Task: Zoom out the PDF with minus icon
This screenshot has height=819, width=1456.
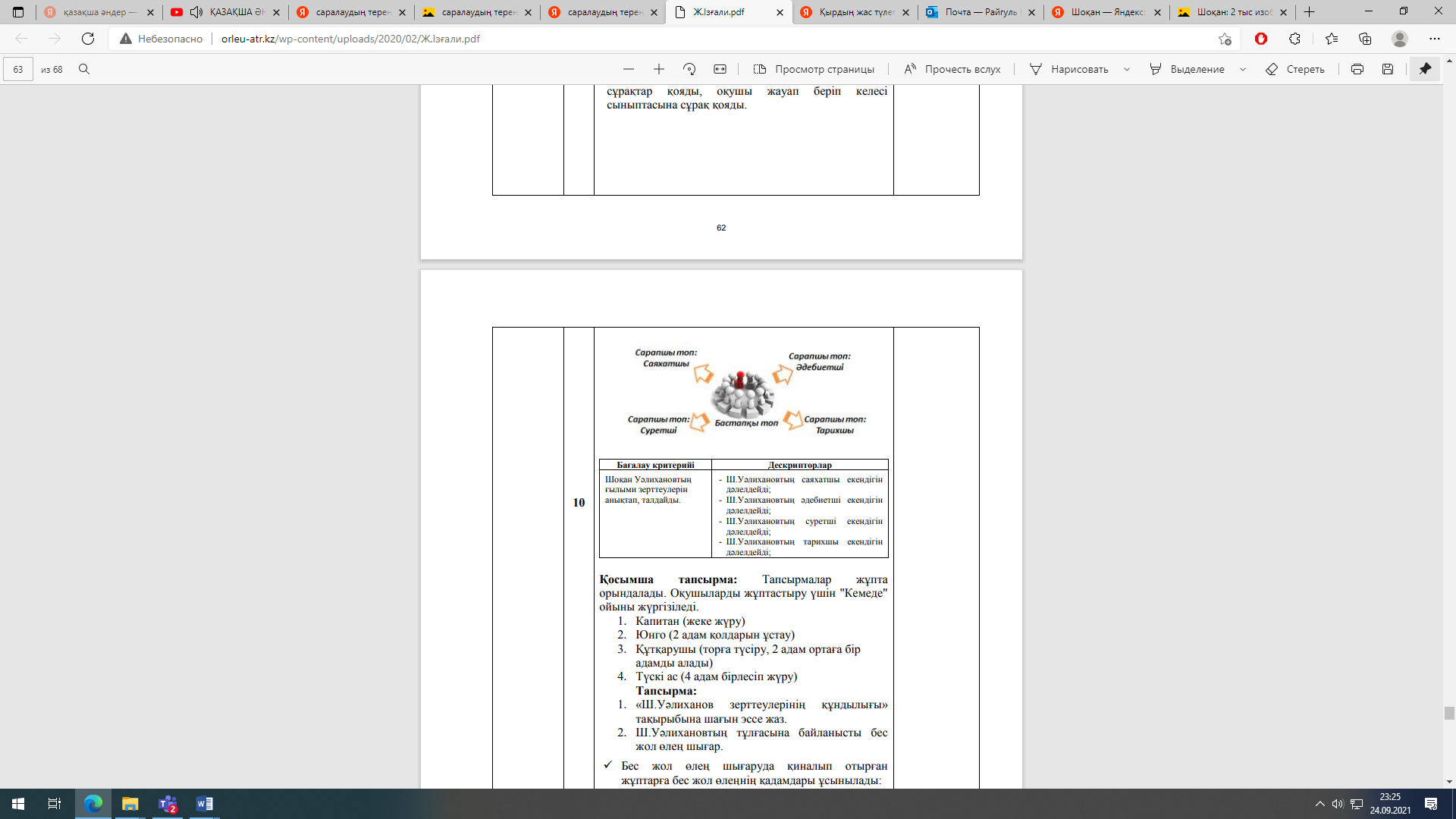Action: click(x=628, y=69)
